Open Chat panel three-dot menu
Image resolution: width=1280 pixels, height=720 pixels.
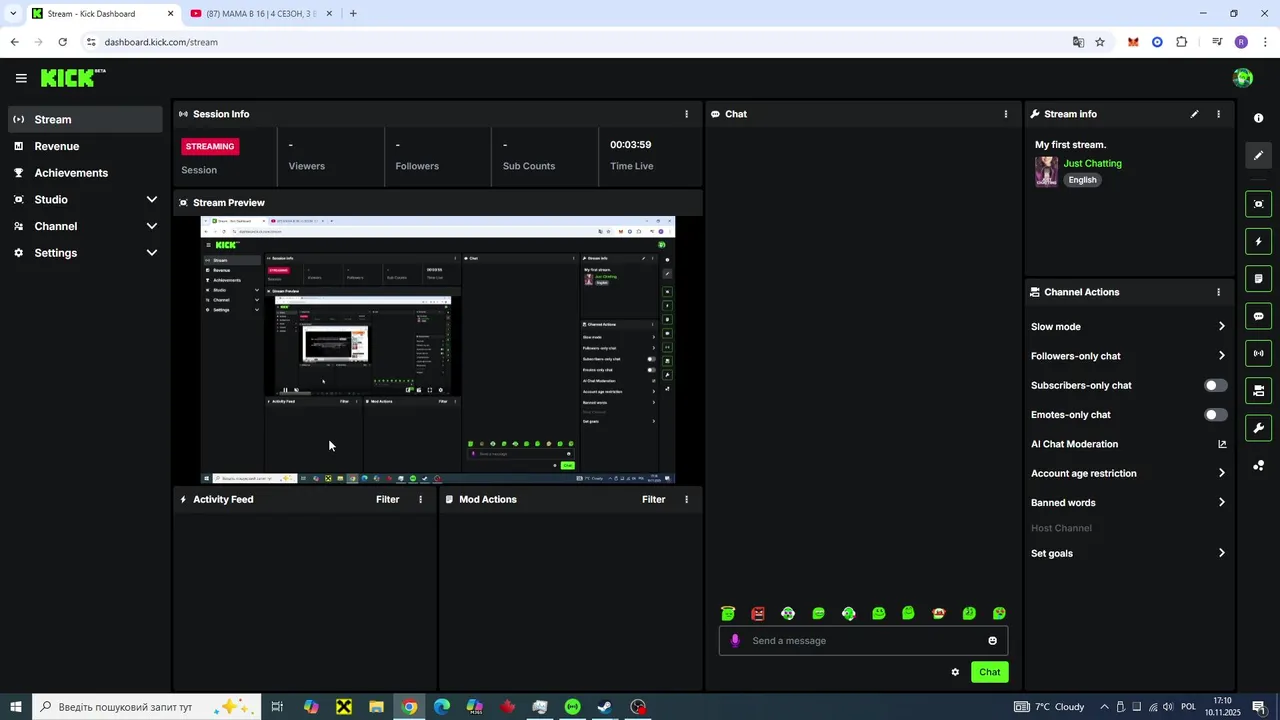tap(1006, 114)
